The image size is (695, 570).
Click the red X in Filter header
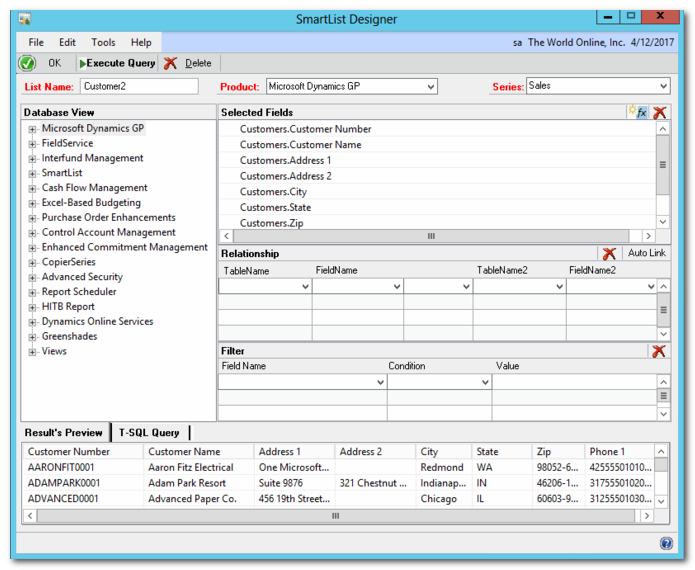(659, 351)
